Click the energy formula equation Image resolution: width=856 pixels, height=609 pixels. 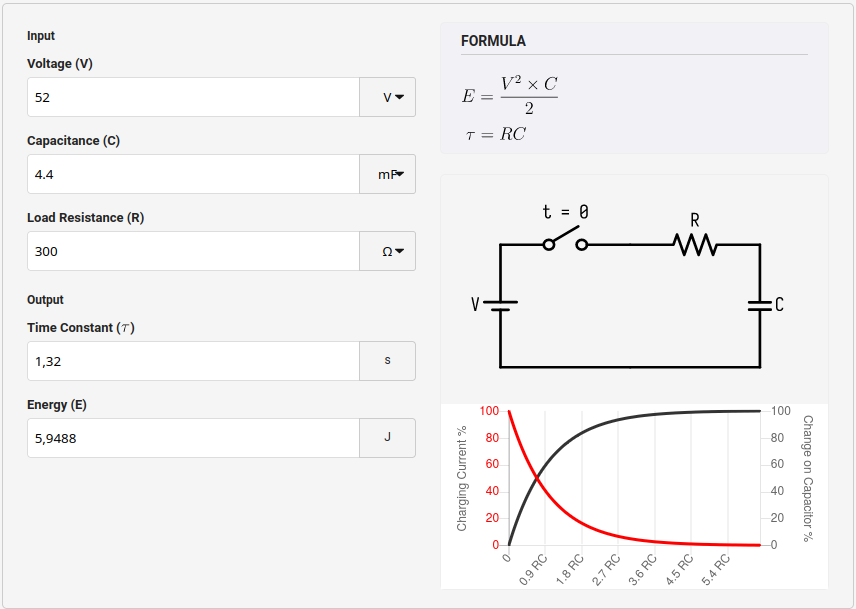[510, 96]
